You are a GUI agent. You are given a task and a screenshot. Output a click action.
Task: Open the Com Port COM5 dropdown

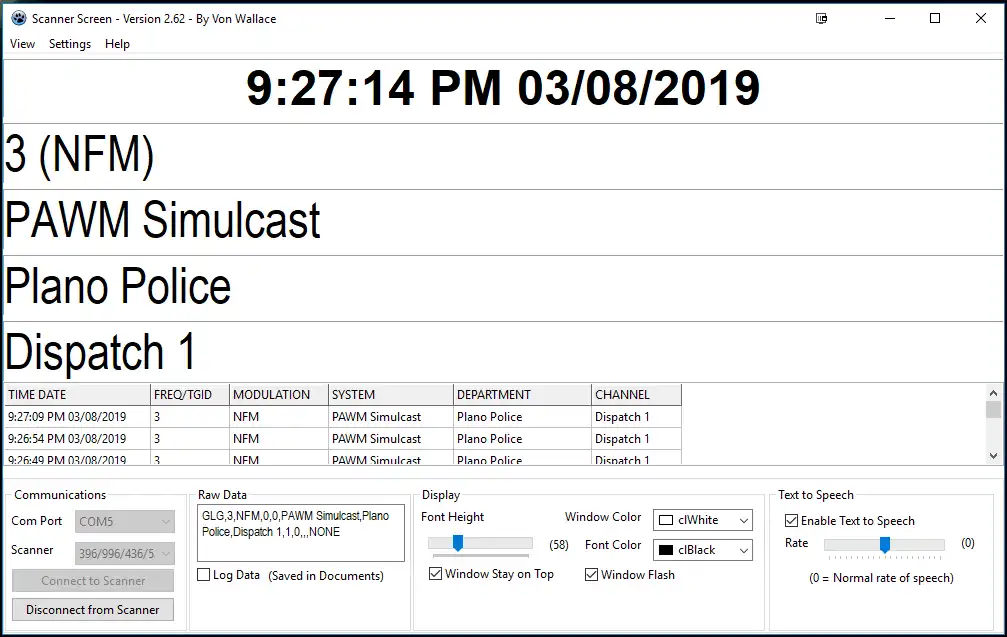click(125, 521)
